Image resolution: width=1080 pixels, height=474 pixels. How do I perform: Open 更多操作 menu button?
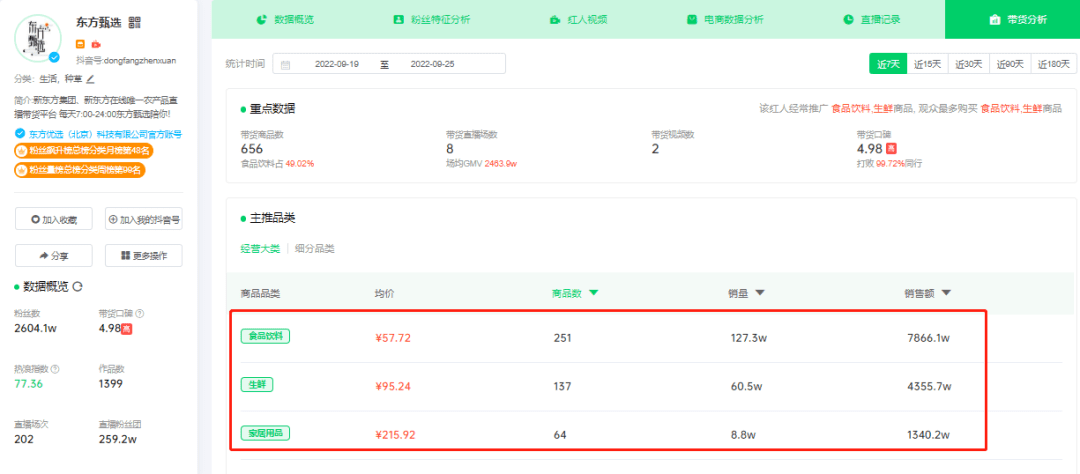pyautogui.click(x=144, y=256)
